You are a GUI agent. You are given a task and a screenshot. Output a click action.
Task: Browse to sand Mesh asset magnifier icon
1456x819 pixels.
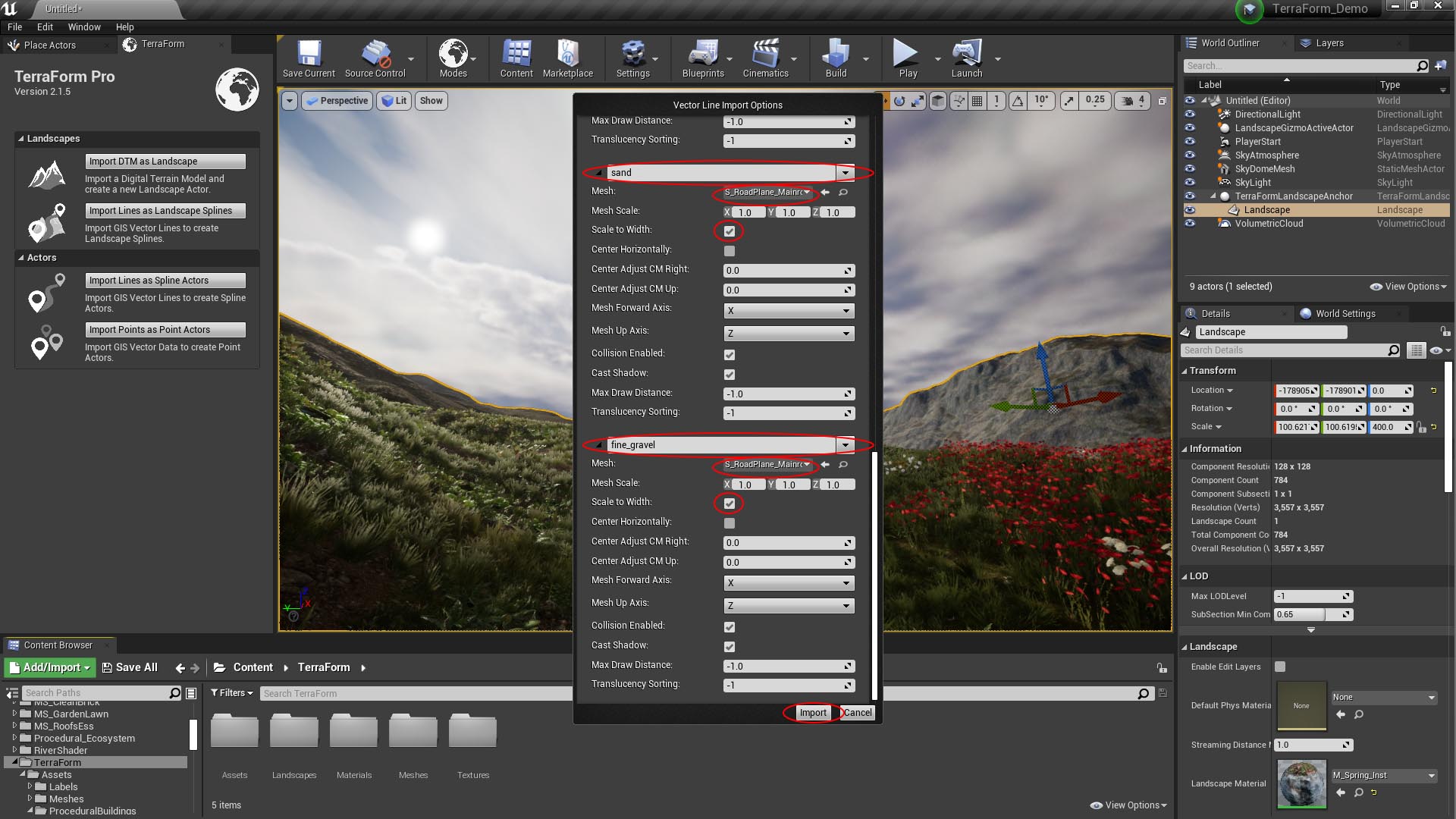pyautogui.click(x=843, y=193)
